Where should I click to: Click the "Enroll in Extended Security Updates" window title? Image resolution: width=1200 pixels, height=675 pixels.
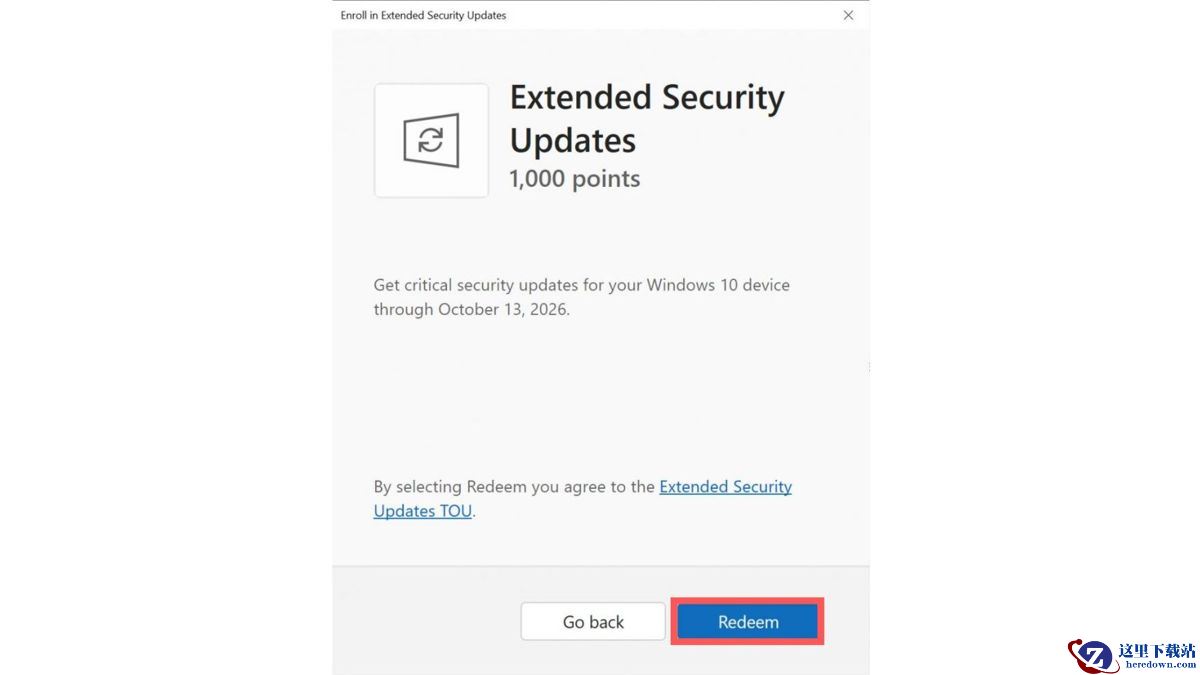click(x=423, y=15)
